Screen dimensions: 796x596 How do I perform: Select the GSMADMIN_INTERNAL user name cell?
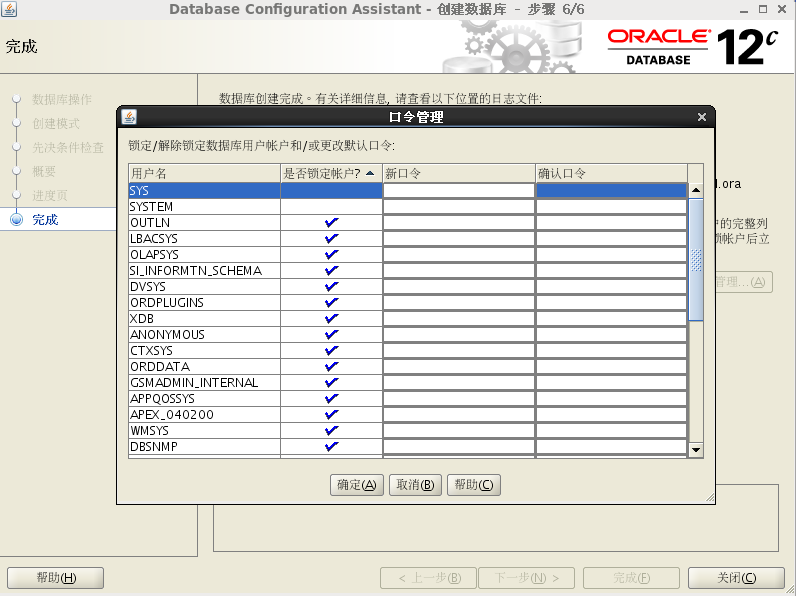click(205, 382)
